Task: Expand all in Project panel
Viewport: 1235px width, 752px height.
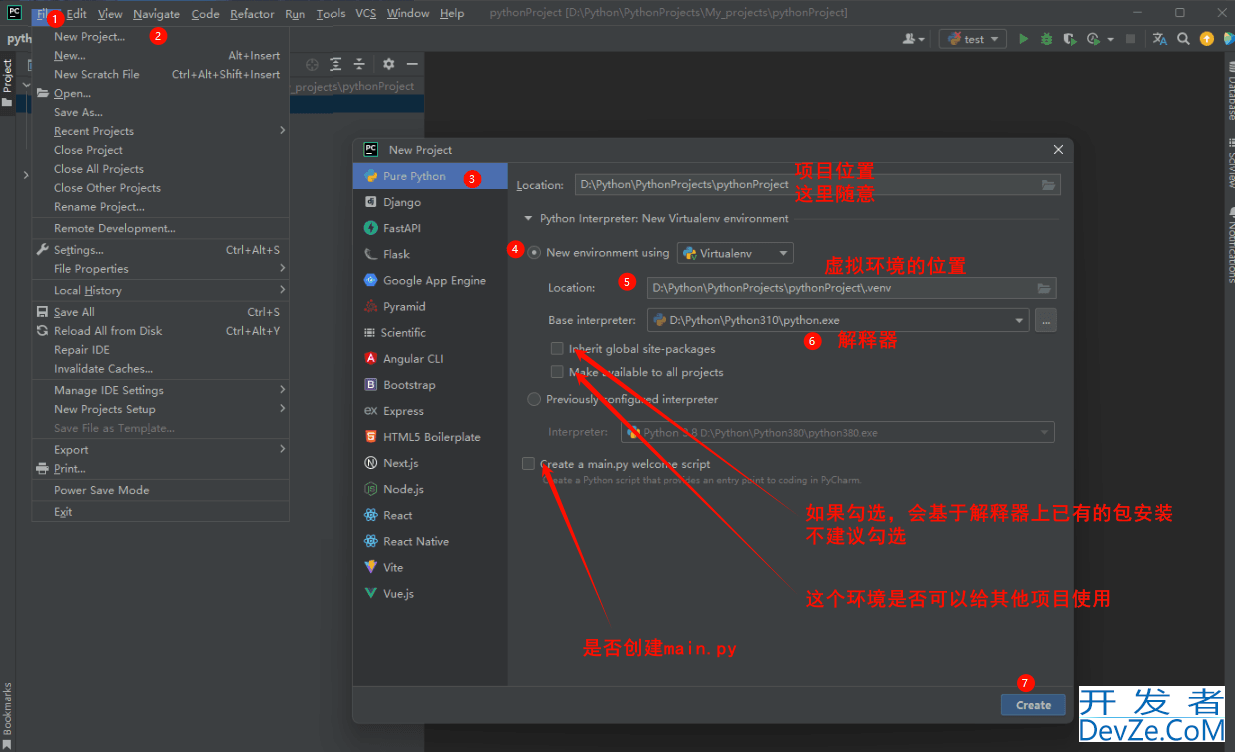Action: click(x=336, y=64)
